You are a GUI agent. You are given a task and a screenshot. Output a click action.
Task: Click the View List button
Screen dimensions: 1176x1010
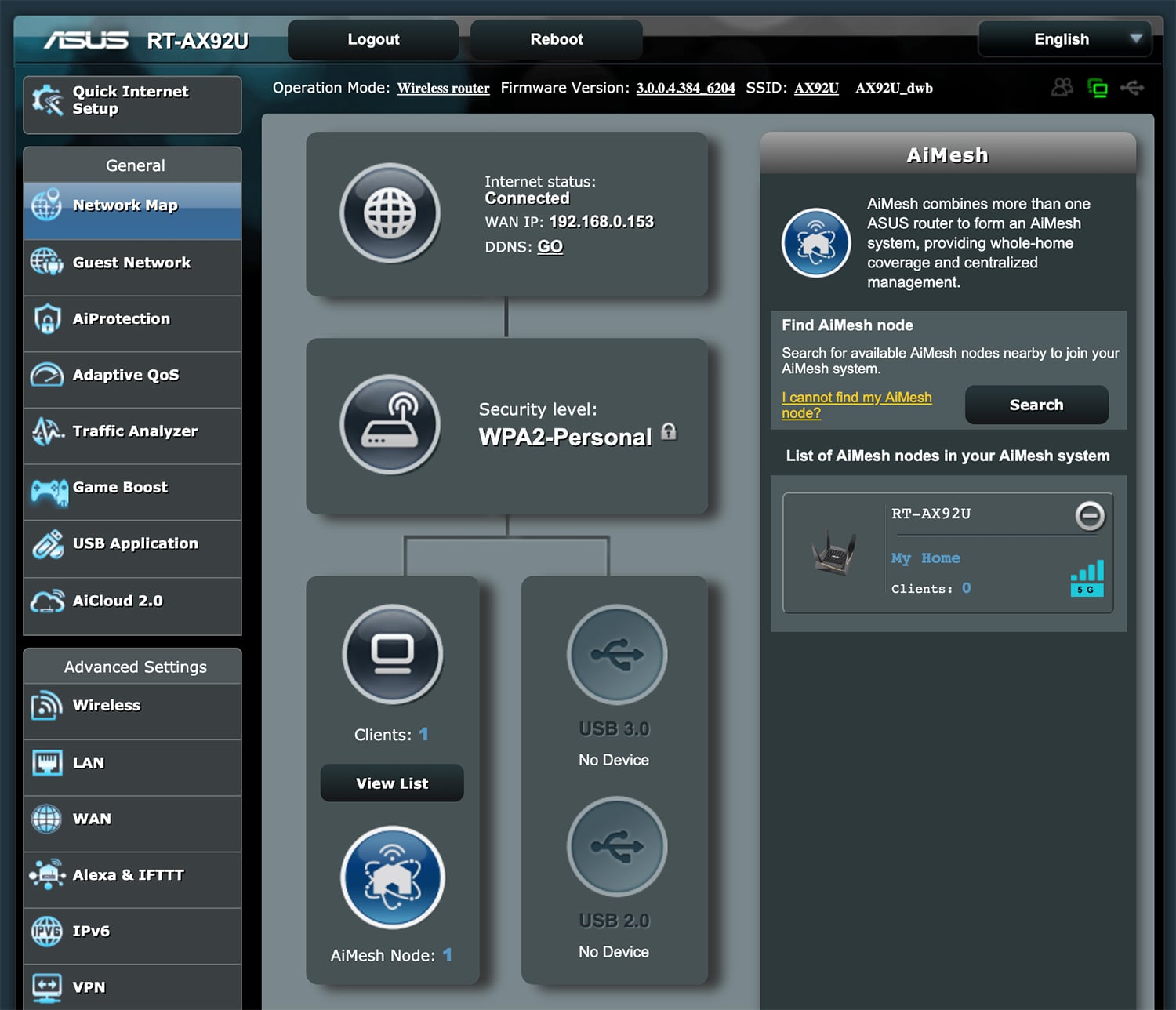[x=392, y=783]
